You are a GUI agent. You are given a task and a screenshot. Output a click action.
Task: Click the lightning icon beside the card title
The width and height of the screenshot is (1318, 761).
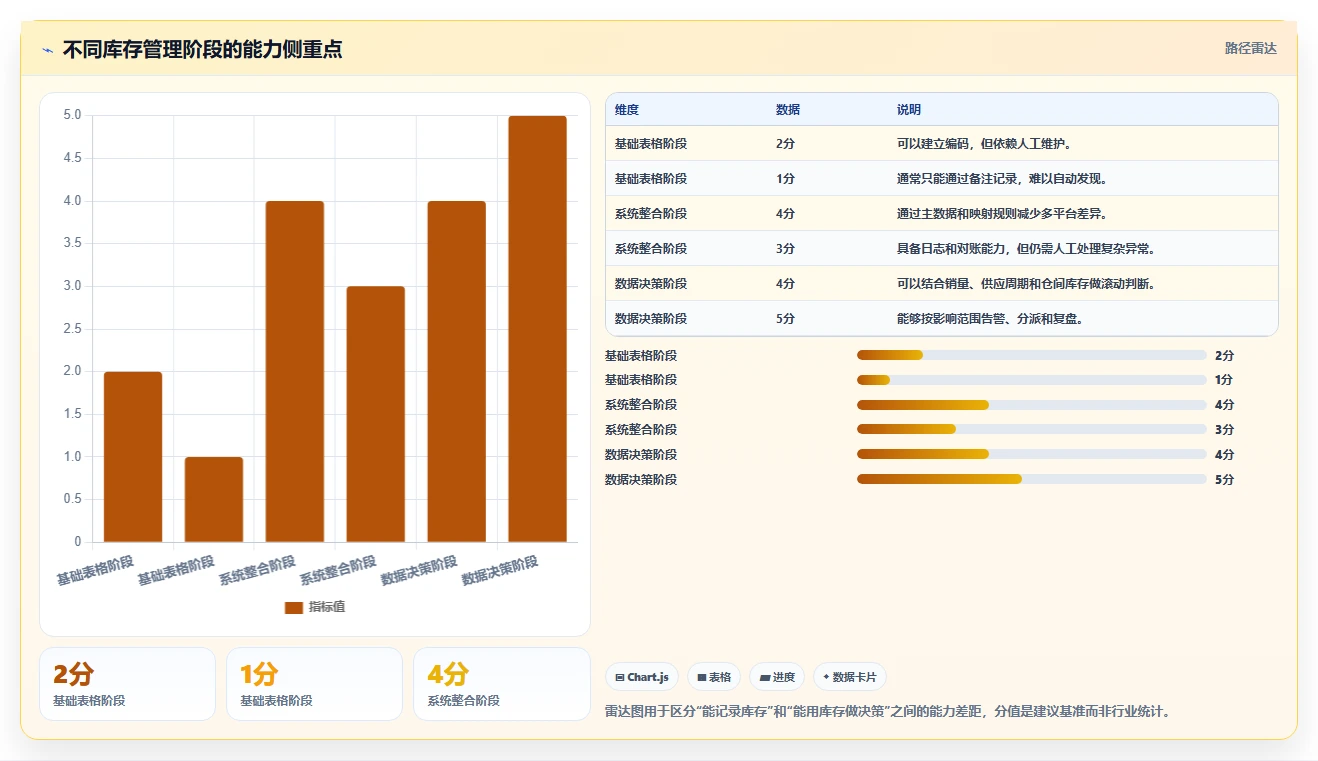click(x=47, y=50)
